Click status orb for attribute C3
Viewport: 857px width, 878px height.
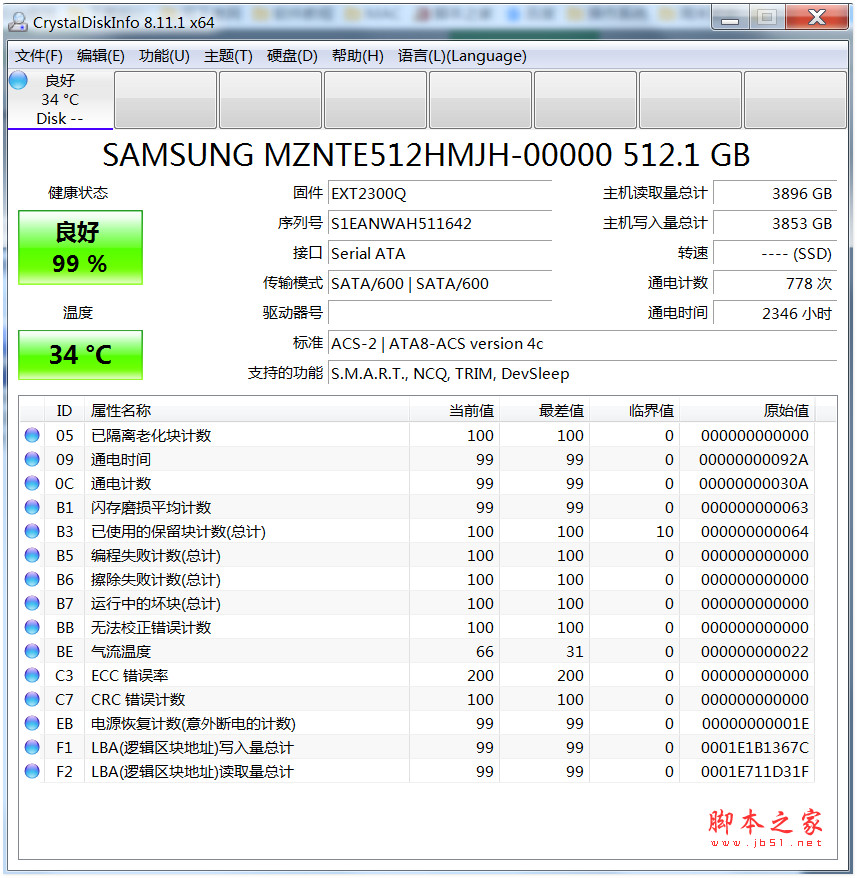[x=32, y=675]
